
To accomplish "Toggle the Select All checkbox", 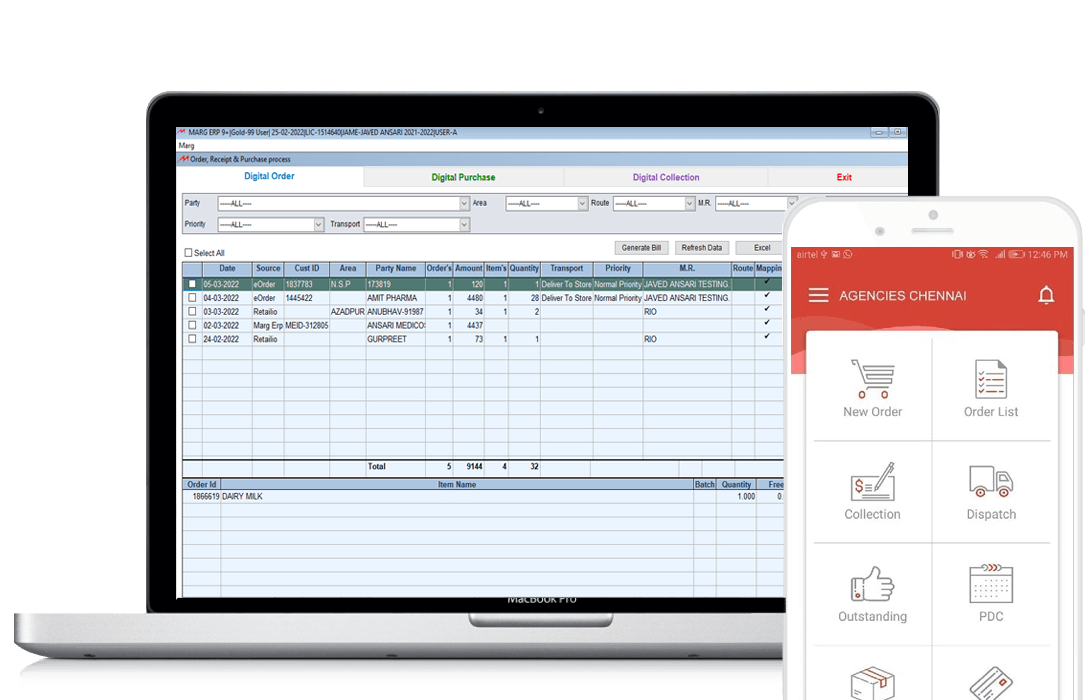I will click(188, 253).
